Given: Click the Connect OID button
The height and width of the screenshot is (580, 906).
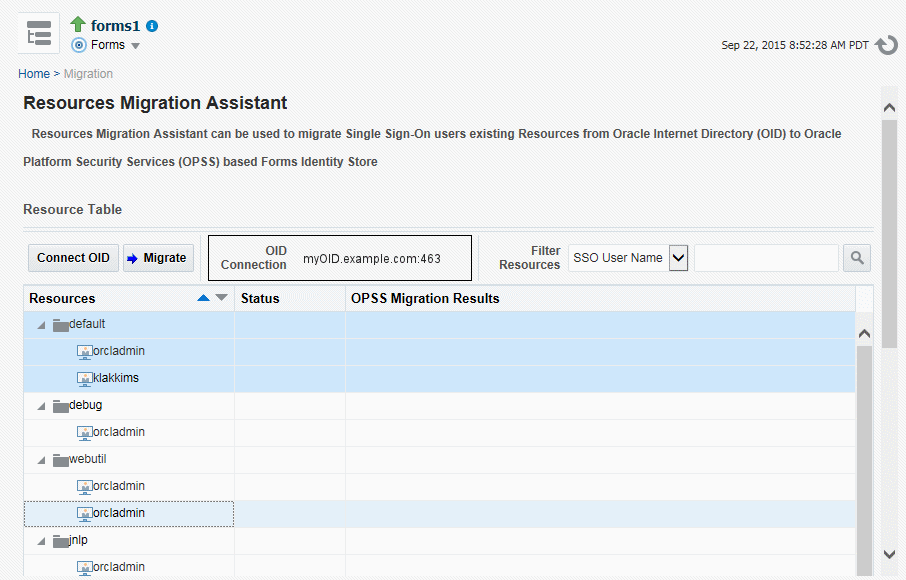Looking at the screenshot, I should [x=73, y=258].
